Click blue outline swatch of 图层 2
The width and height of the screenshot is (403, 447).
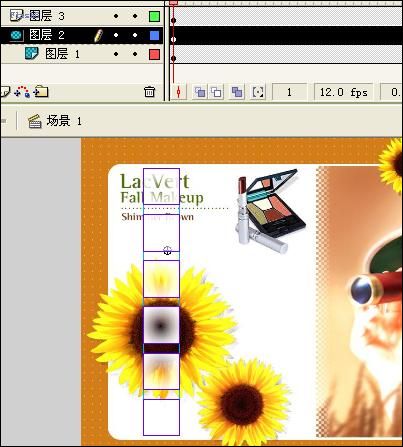pyautogui.click(x=154, y=35)
